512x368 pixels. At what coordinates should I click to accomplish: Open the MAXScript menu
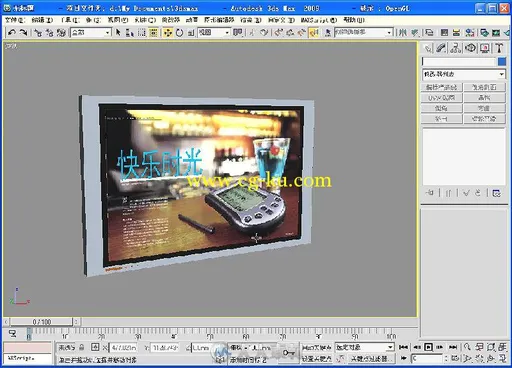pyautogui.click(x=319, y=20)
